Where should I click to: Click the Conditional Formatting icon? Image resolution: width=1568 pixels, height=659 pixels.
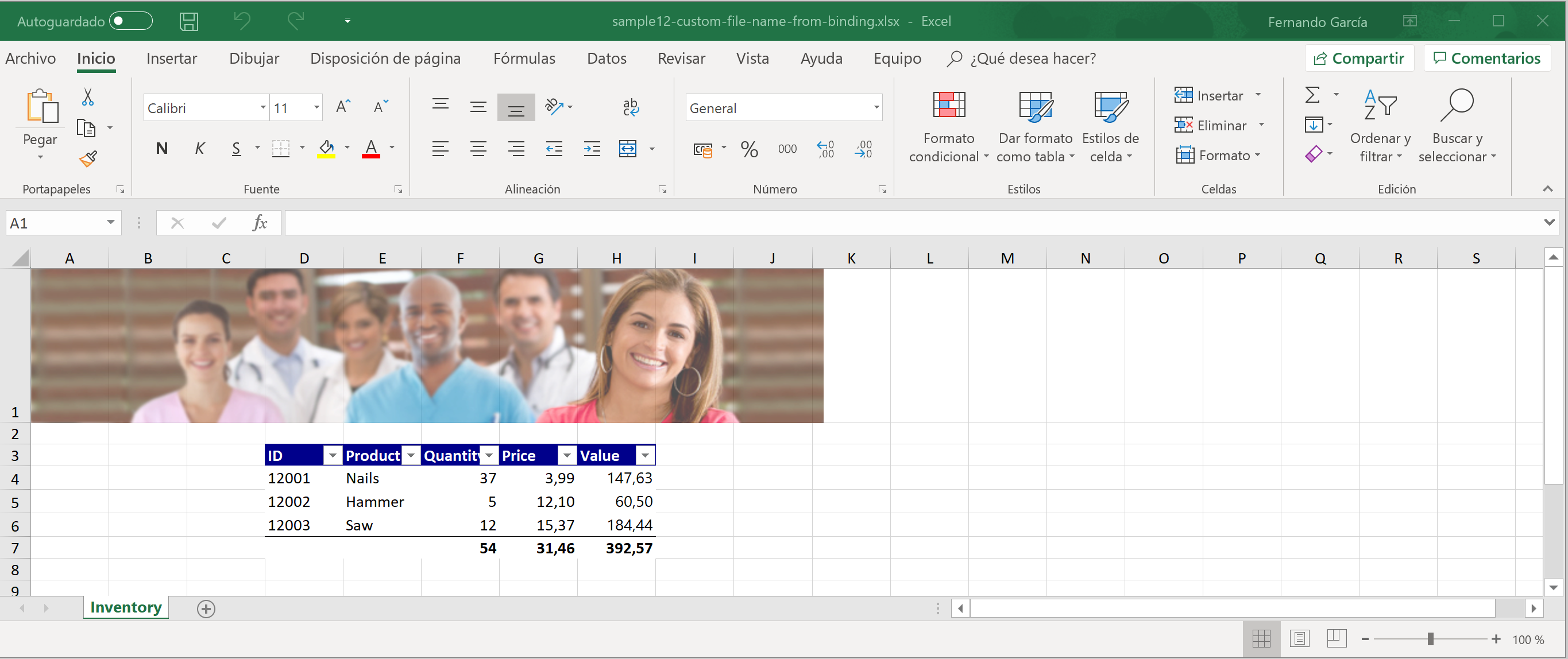(x=948, y=104)
